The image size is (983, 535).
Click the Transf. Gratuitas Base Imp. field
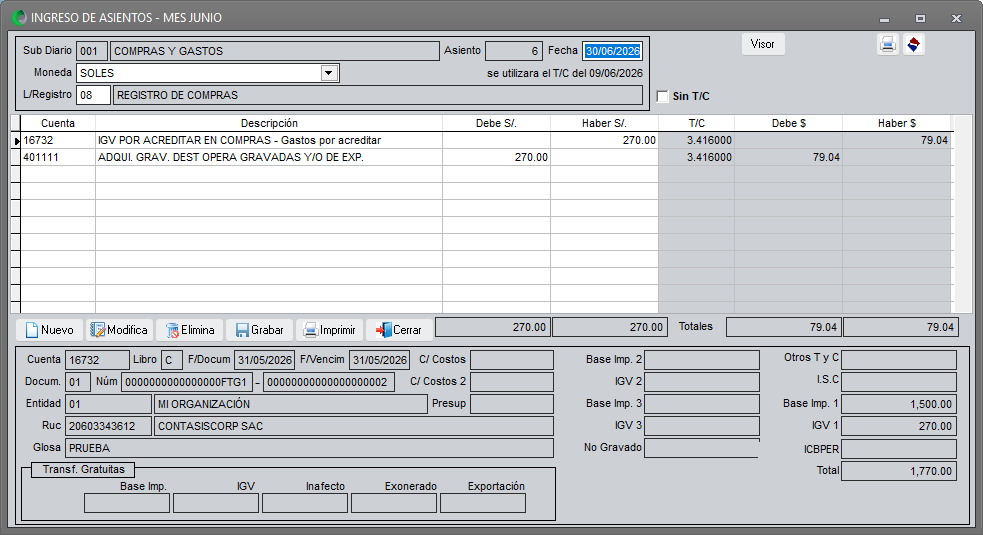click(x=127, y=503)
